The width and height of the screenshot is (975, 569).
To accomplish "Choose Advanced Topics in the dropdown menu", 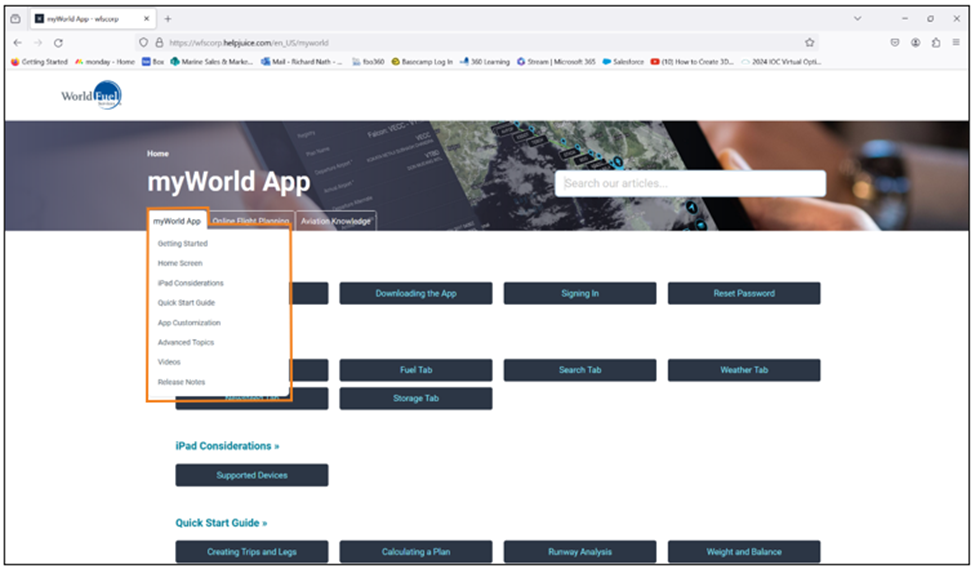I will click(186, 343).
